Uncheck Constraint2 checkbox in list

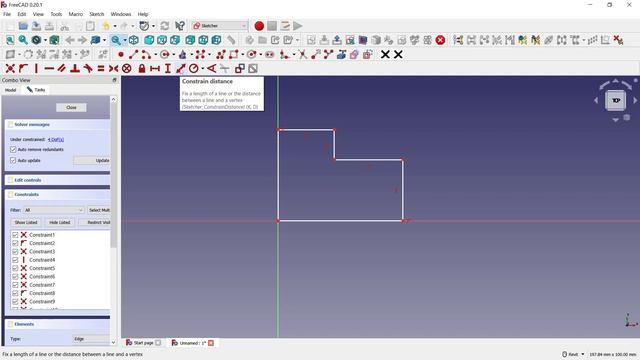click(x=15, y=243)
